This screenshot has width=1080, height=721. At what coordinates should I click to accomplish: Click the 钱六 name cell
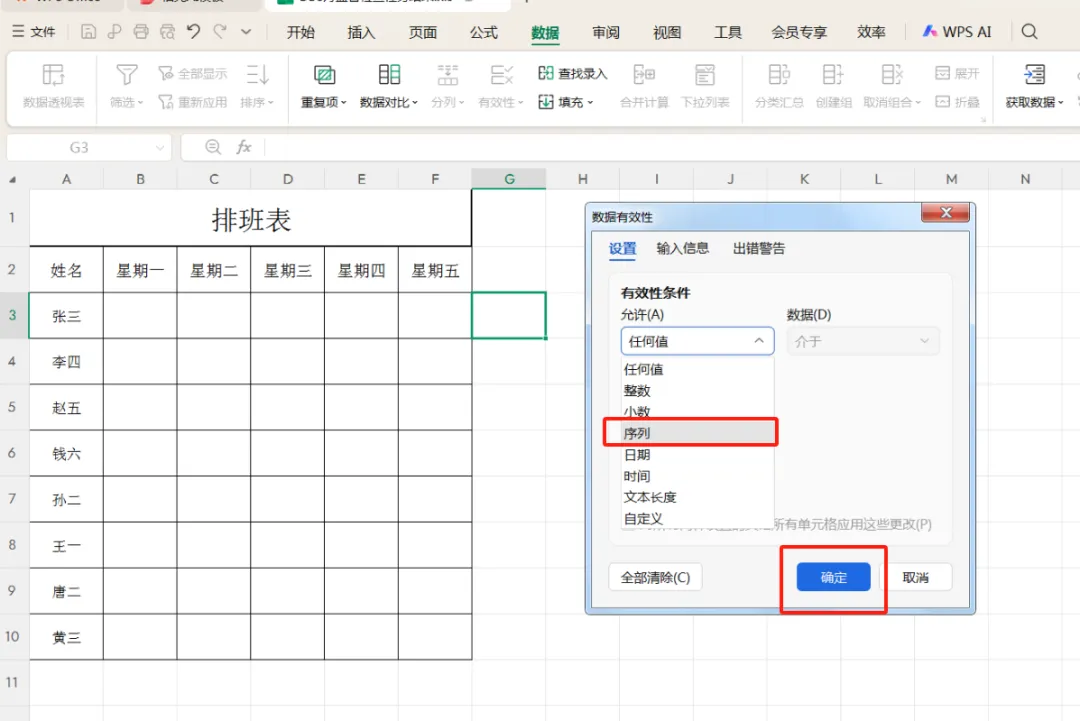[x=66, y=454]
